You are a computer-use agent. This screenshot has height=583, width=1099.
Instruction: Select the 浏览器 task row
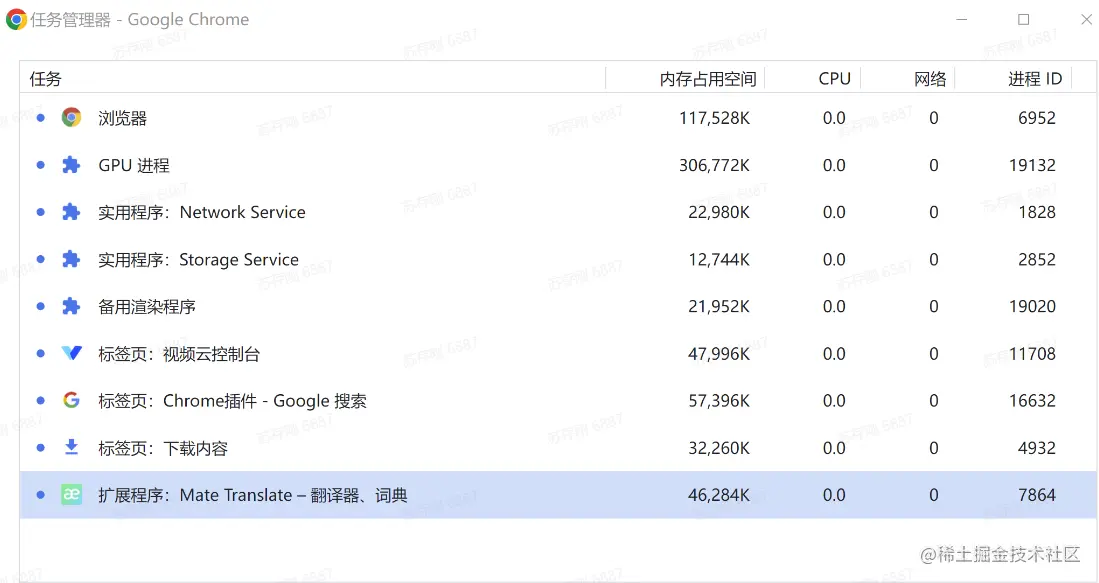[x=558, y=118]
